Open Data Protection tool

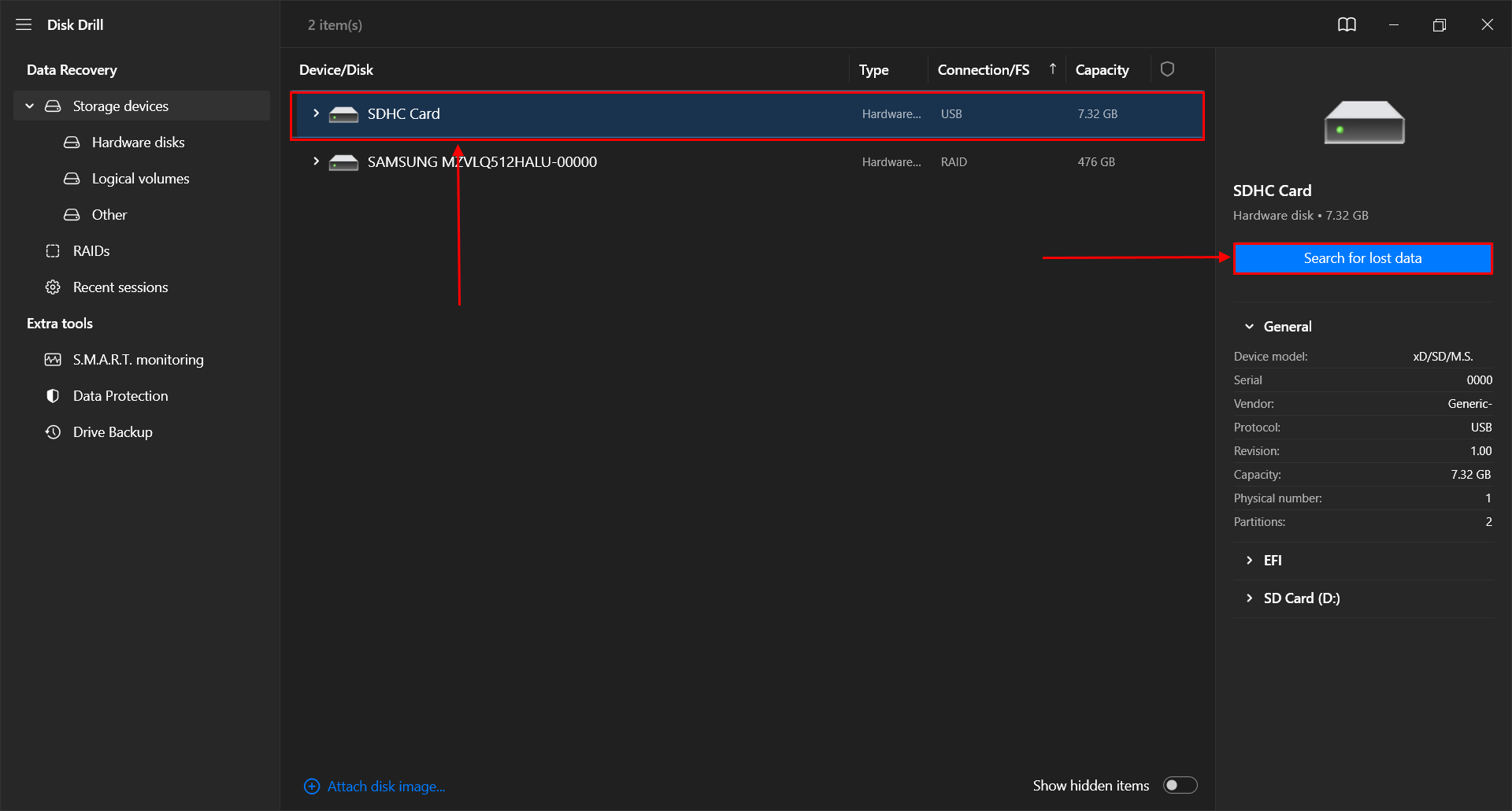[x=120, y=395]
